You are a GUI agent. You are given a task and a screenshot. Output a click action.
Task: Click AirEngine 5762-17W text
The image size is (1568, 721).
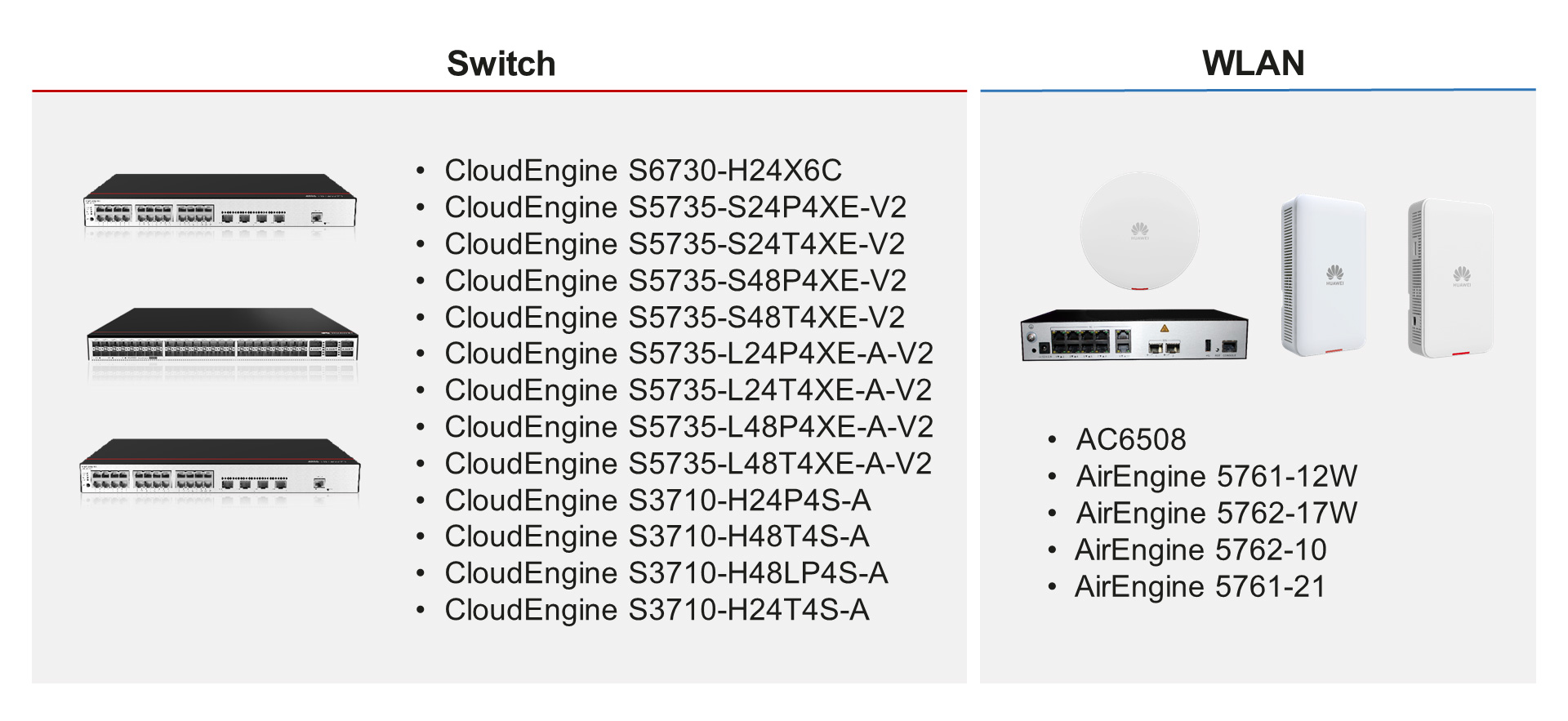1217,513
